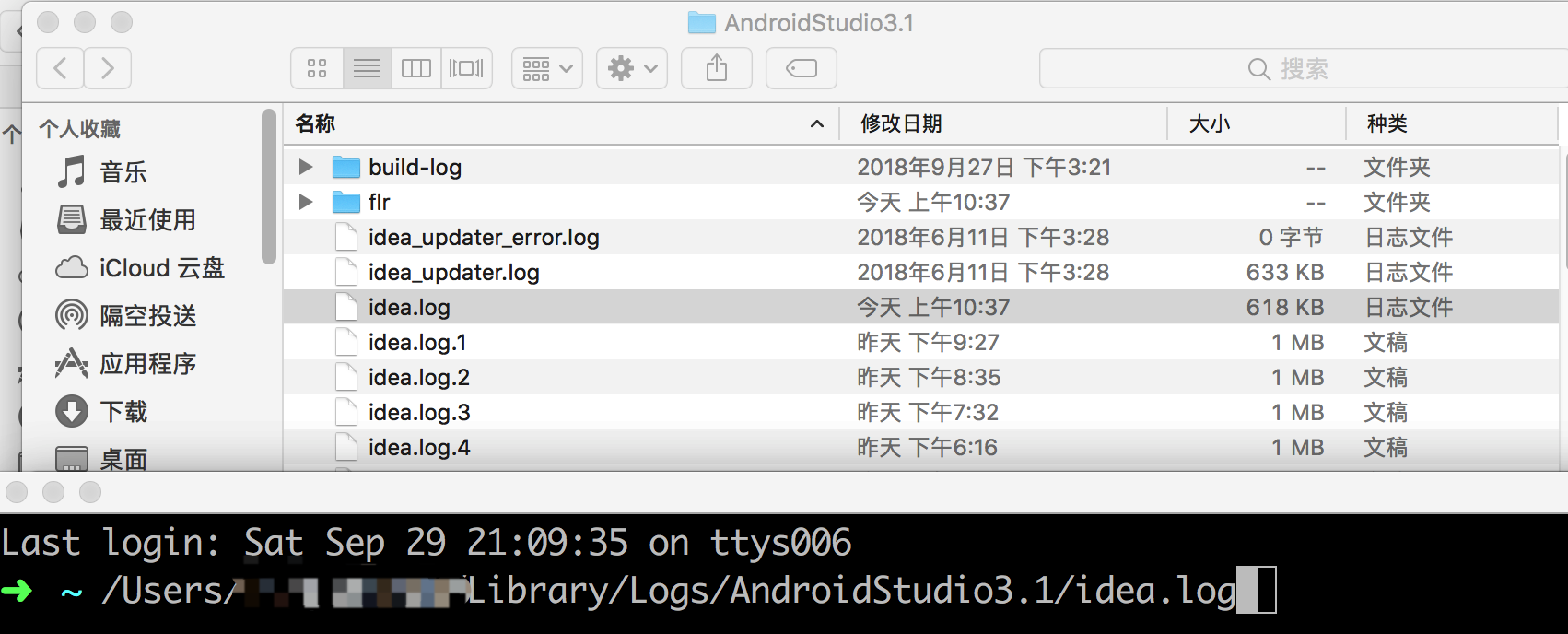Click AndroidStudio3.1 title folder icon
This screenshot has height=634, width=1568.
coord(702,22)
